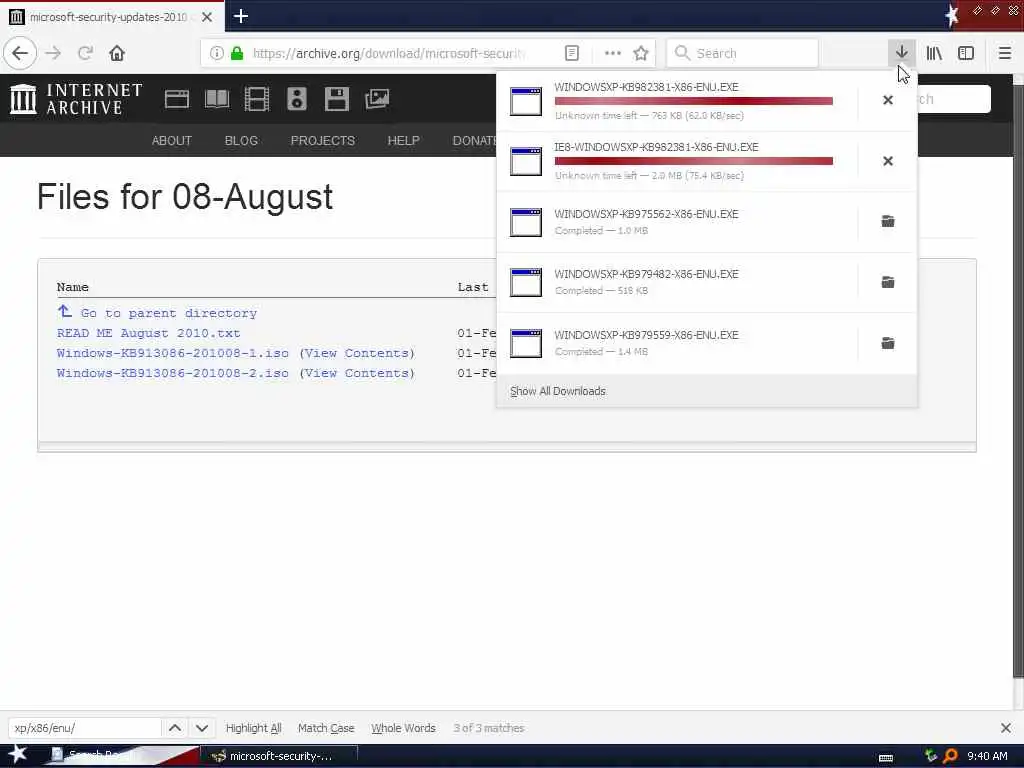Open the magnifier icon in system tray

tap(950, 756)
